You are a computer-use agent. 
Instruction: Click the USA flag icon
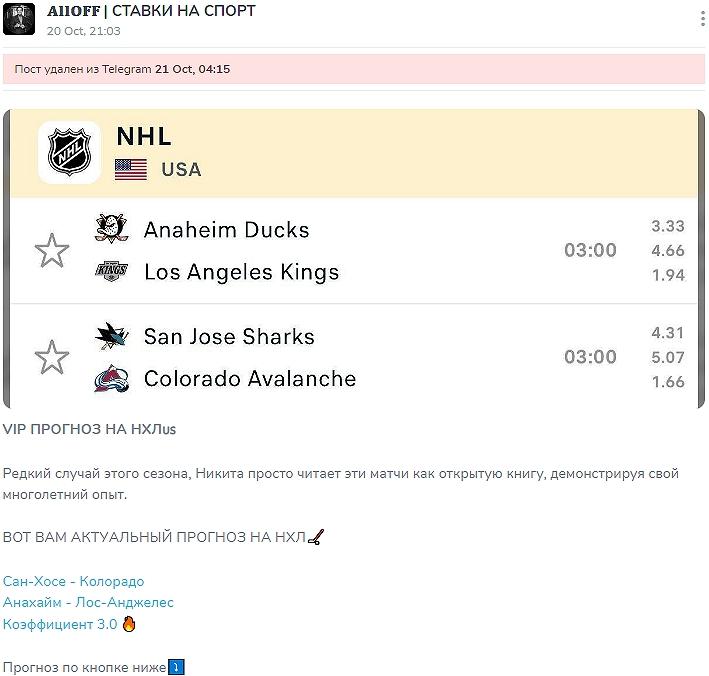pyautogui.click(x=131, y=169)
